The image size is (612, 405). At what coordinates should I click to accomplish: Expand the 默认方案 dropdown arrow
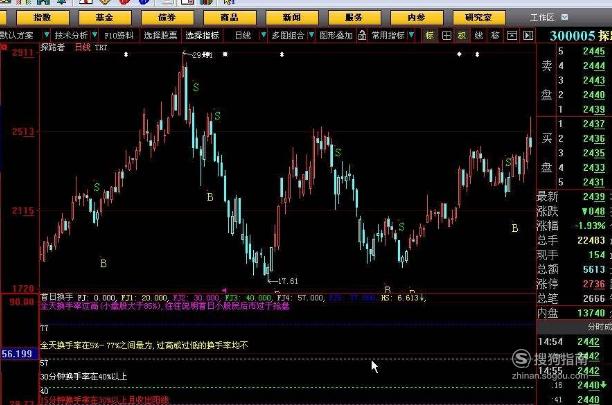tap(46, 35)
